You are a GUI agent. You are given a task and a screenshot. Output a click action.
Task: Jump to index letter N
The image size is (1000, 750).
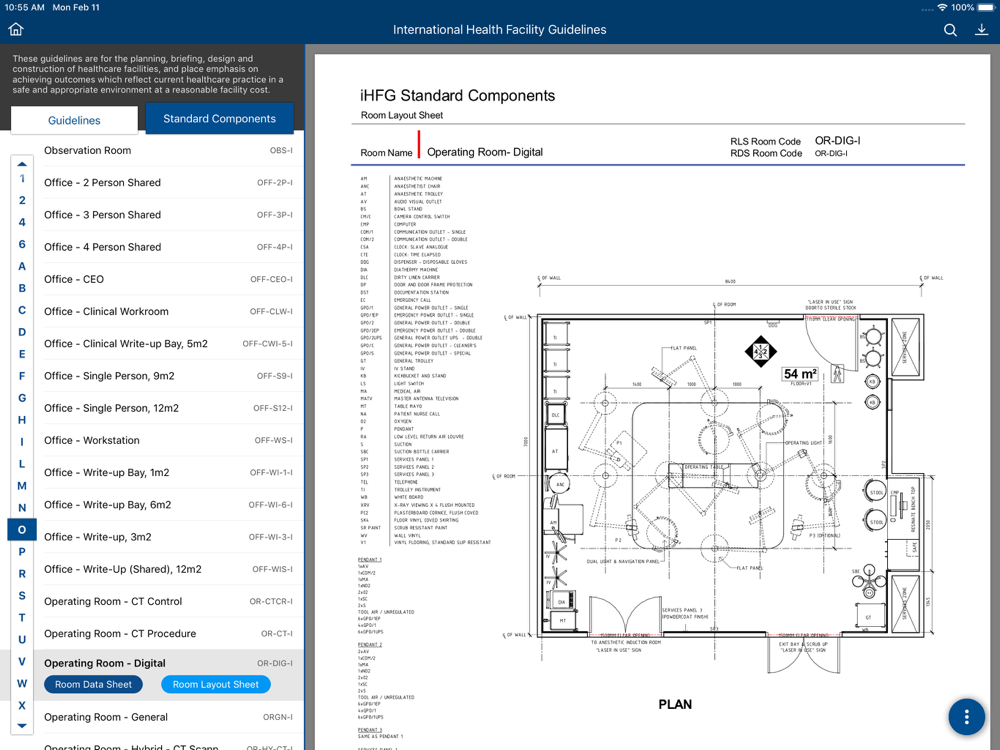pyautogui.click(x=22, y=508)
